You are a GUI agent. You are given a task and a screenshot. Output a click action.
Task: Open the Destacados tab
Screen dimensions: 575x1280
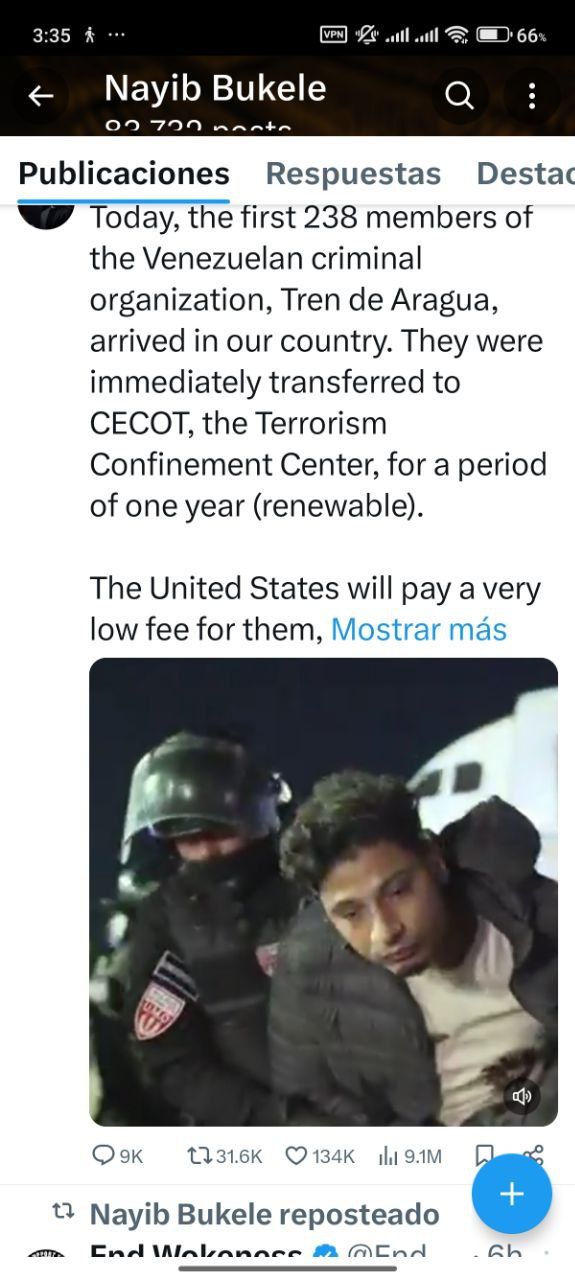(526, 174)
